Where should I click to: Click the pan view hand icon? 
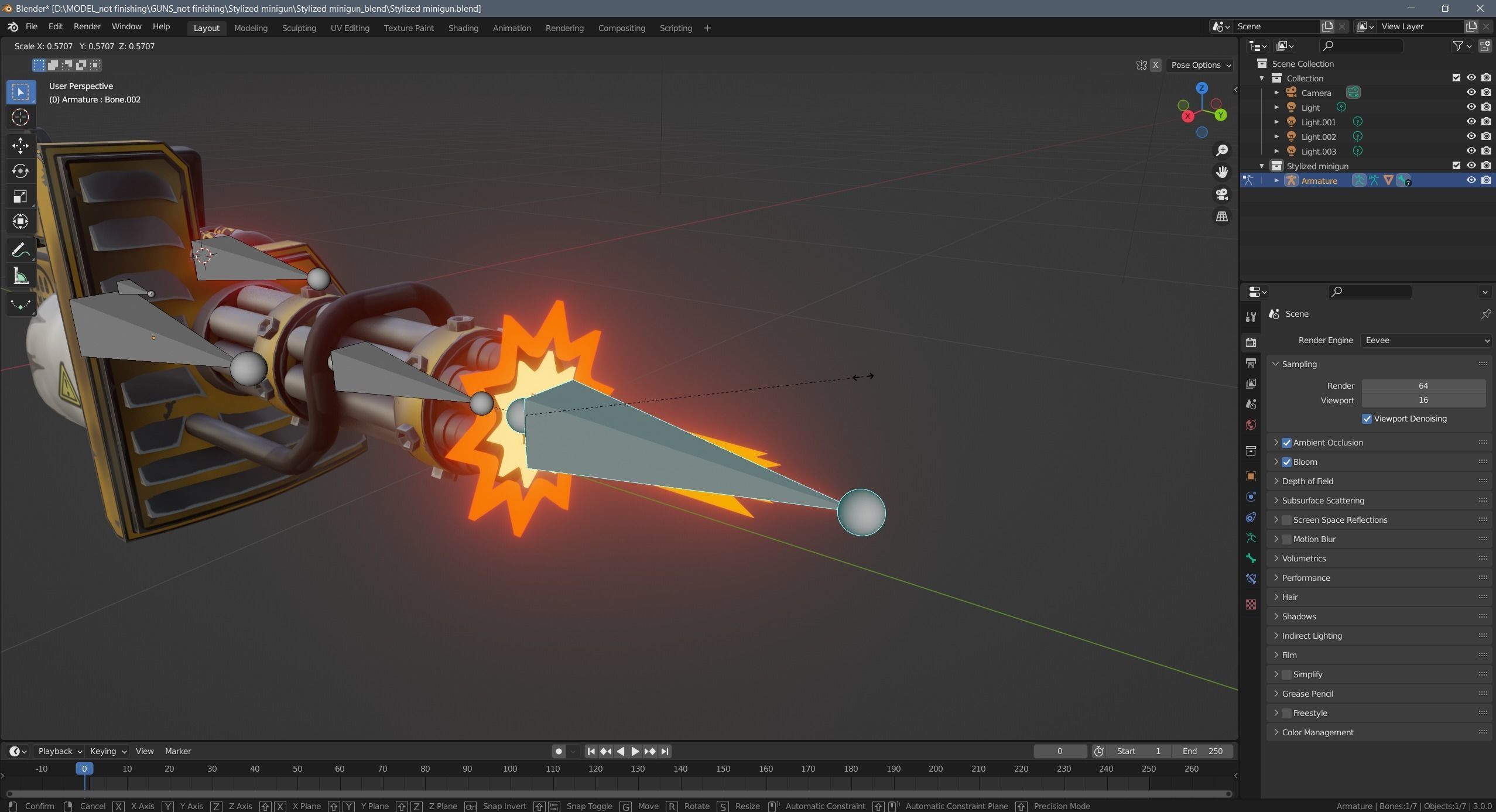pos(1221,172)
